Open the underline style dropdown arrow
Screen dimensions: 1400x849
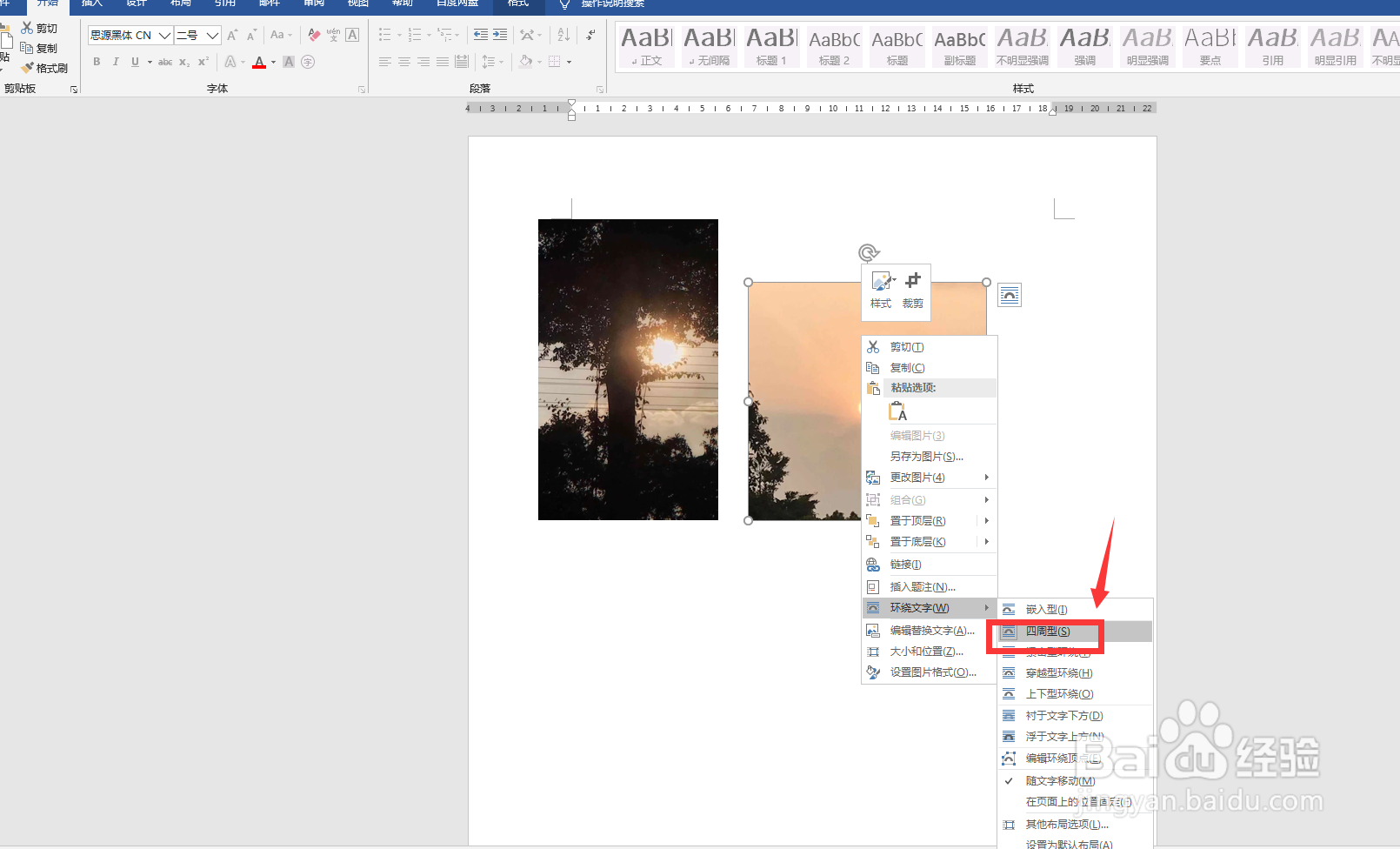point(150,62)
